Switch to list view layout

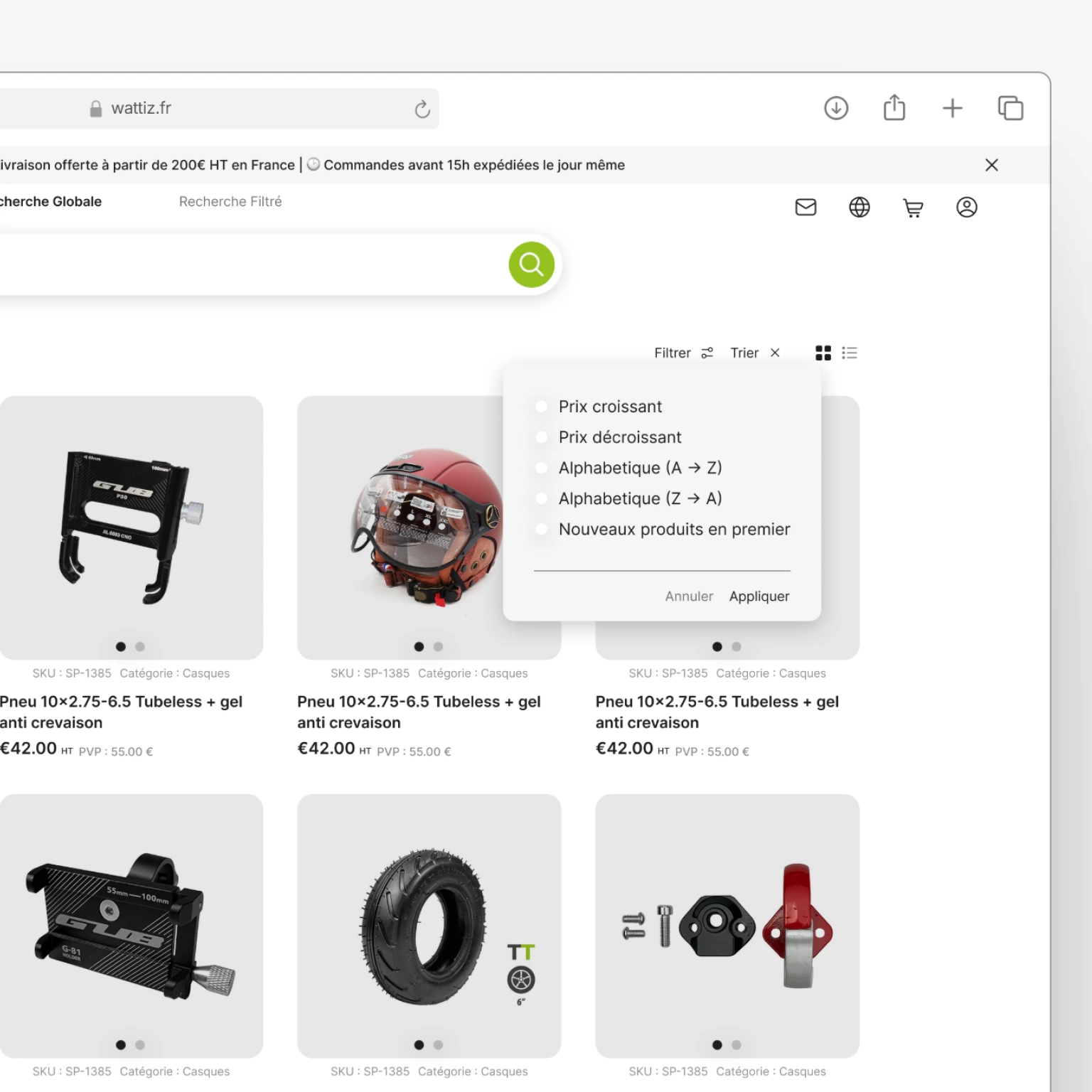click(850, 353)
